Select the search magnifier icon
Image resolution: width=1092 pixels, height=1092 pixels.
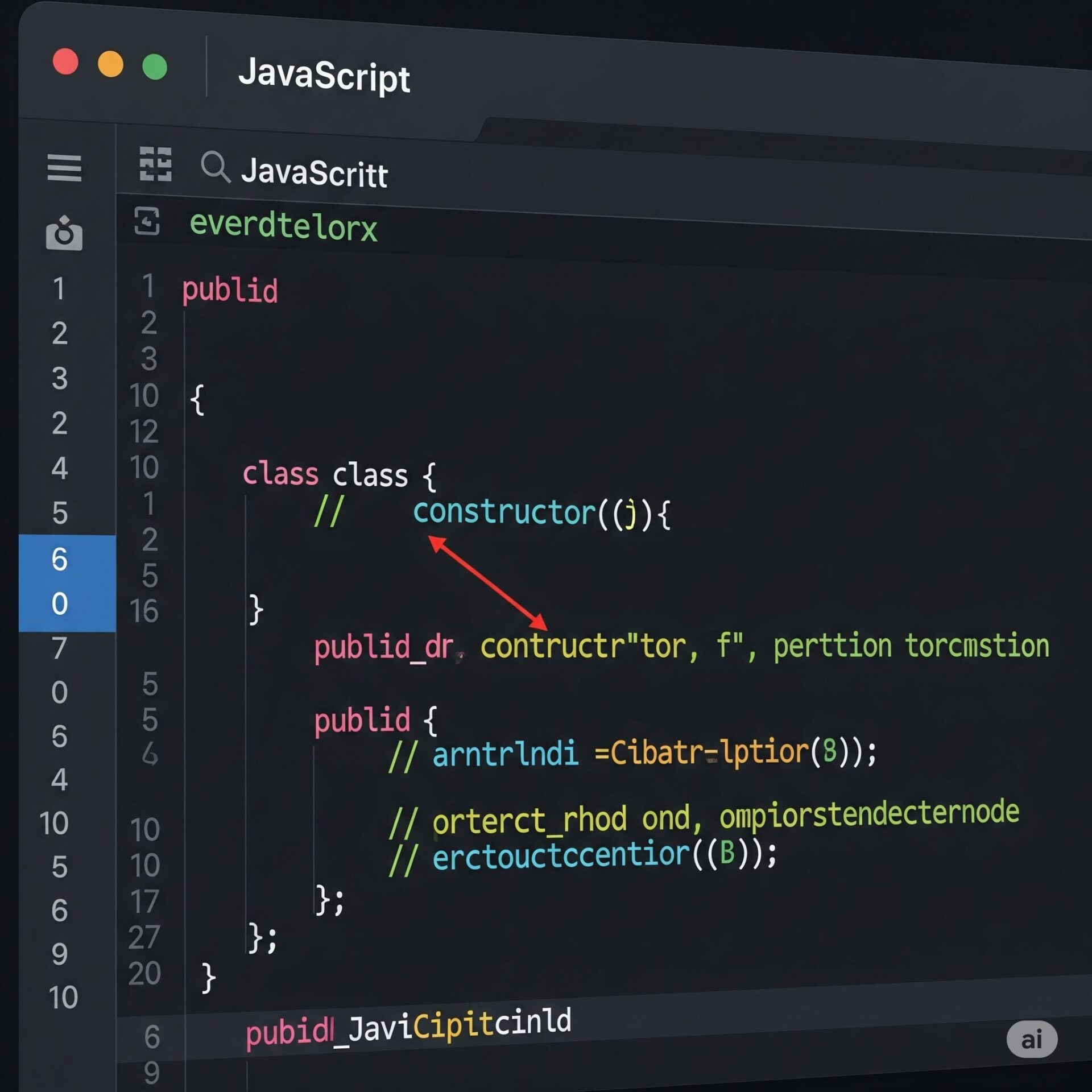click(x=216, y=168)
